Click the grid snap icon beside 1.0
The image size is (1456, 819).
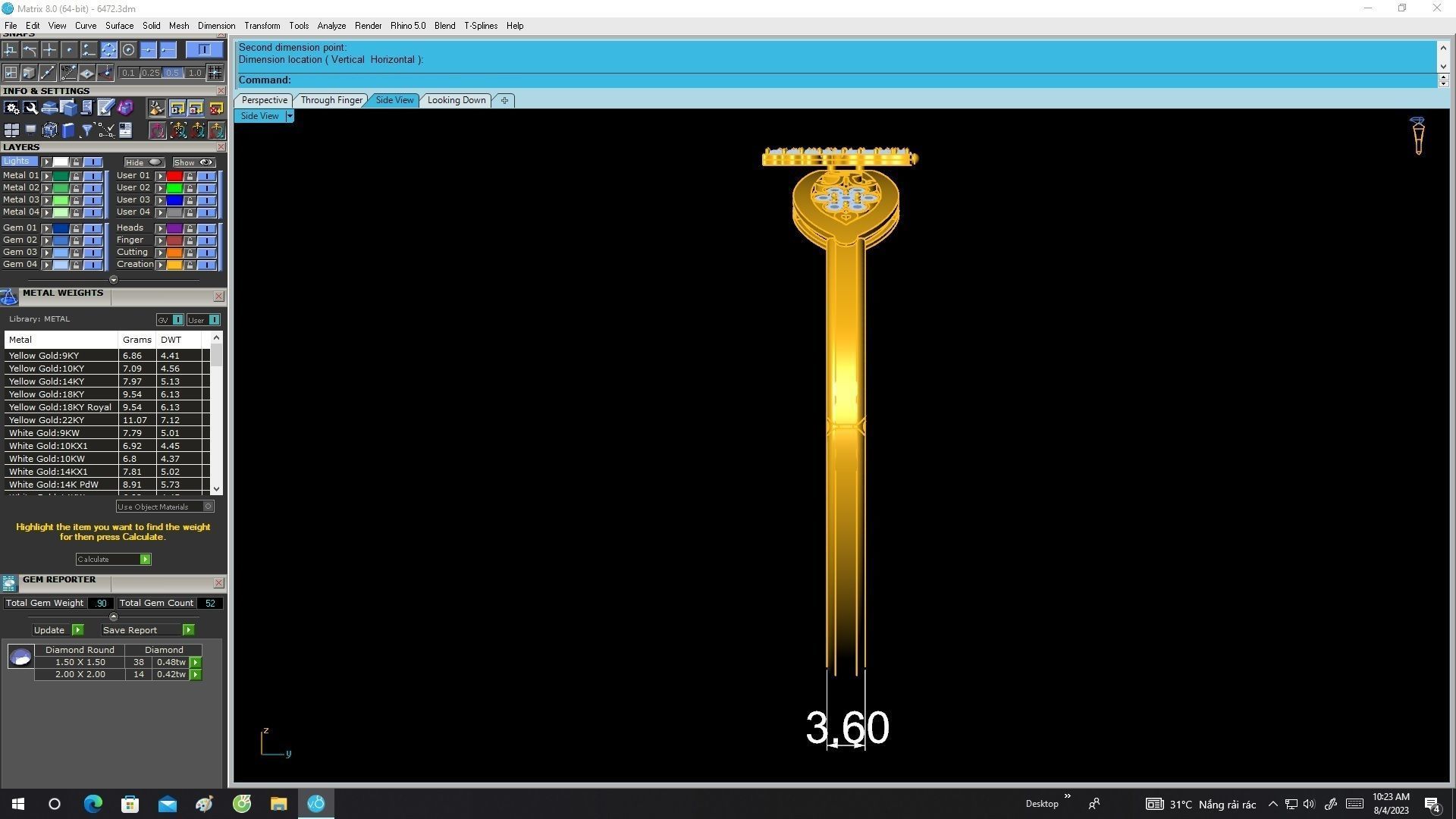(x=215, y=73)
